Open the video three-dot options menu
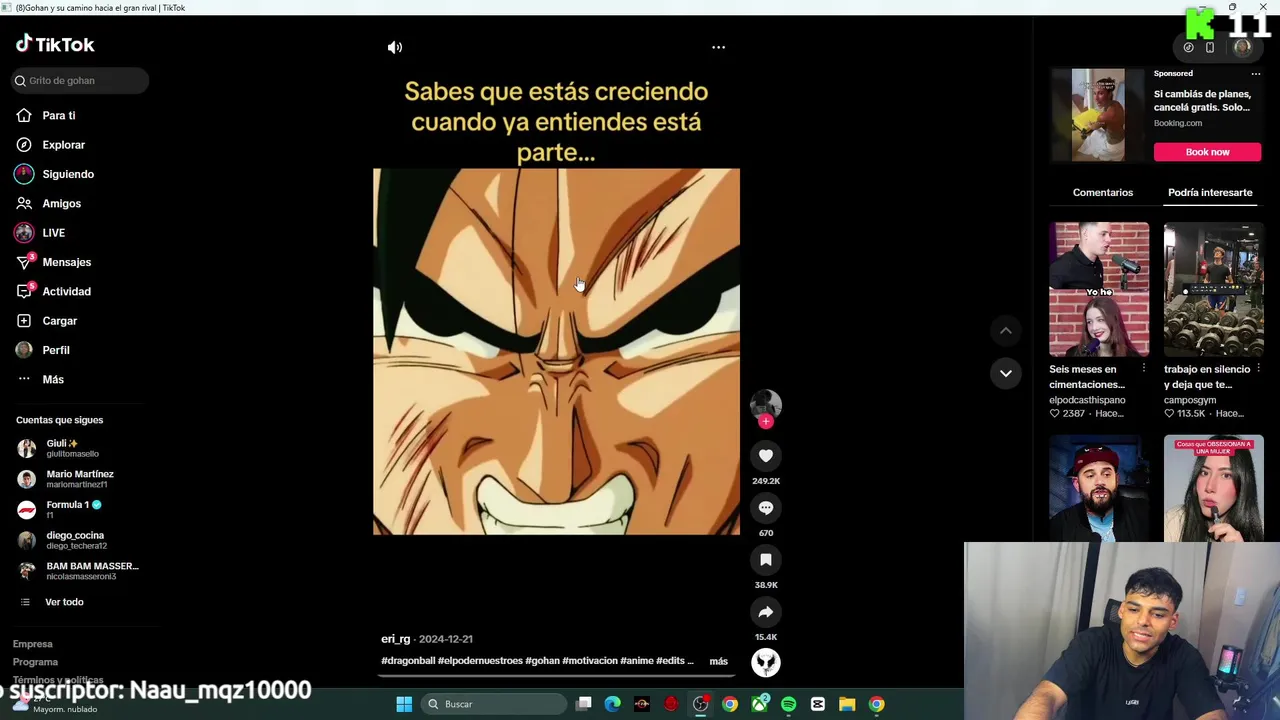This screenshot has height=720, width=1280. pyautogui.click(x=718, y=47)
